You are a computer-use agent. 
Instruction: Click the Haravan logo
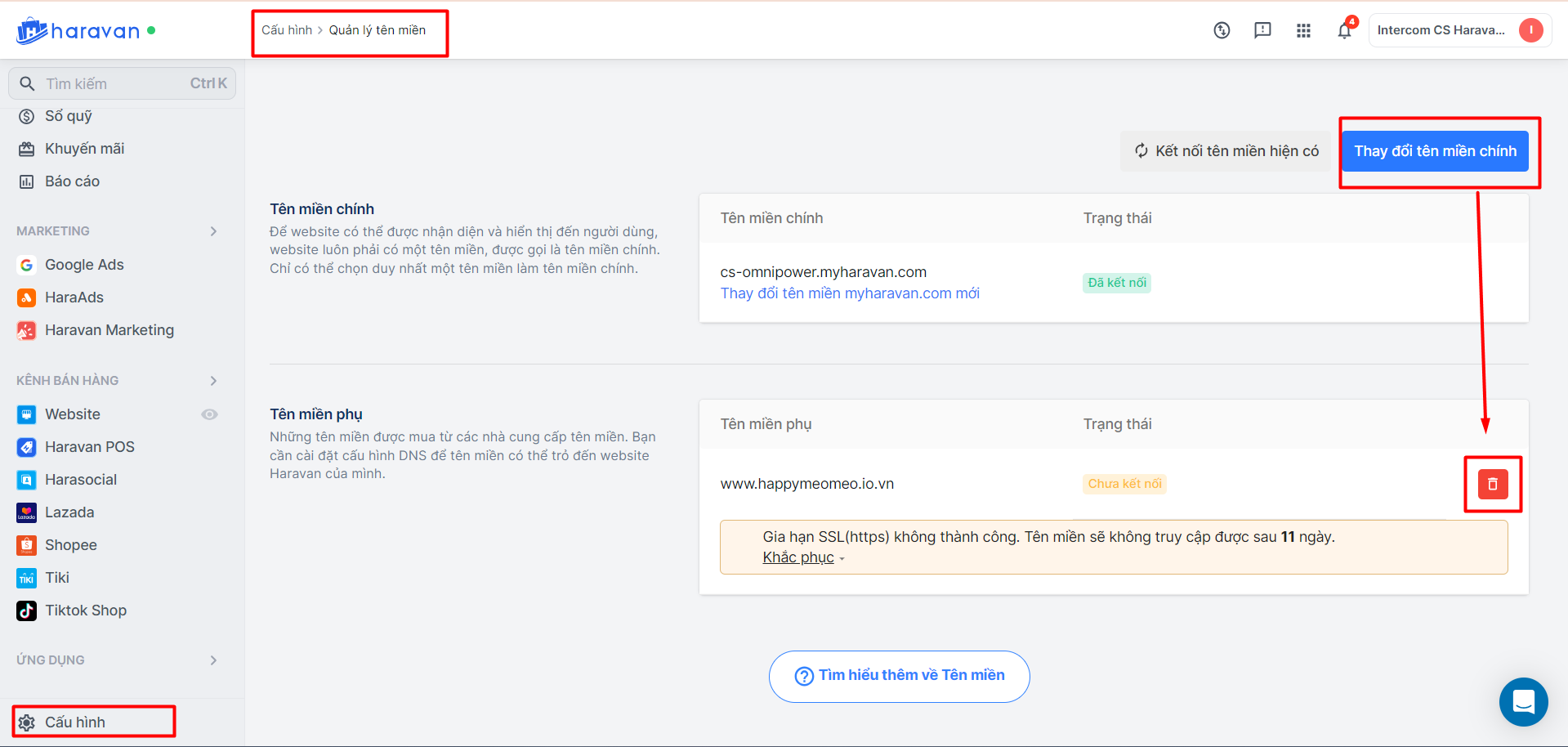tap(78, 31)
